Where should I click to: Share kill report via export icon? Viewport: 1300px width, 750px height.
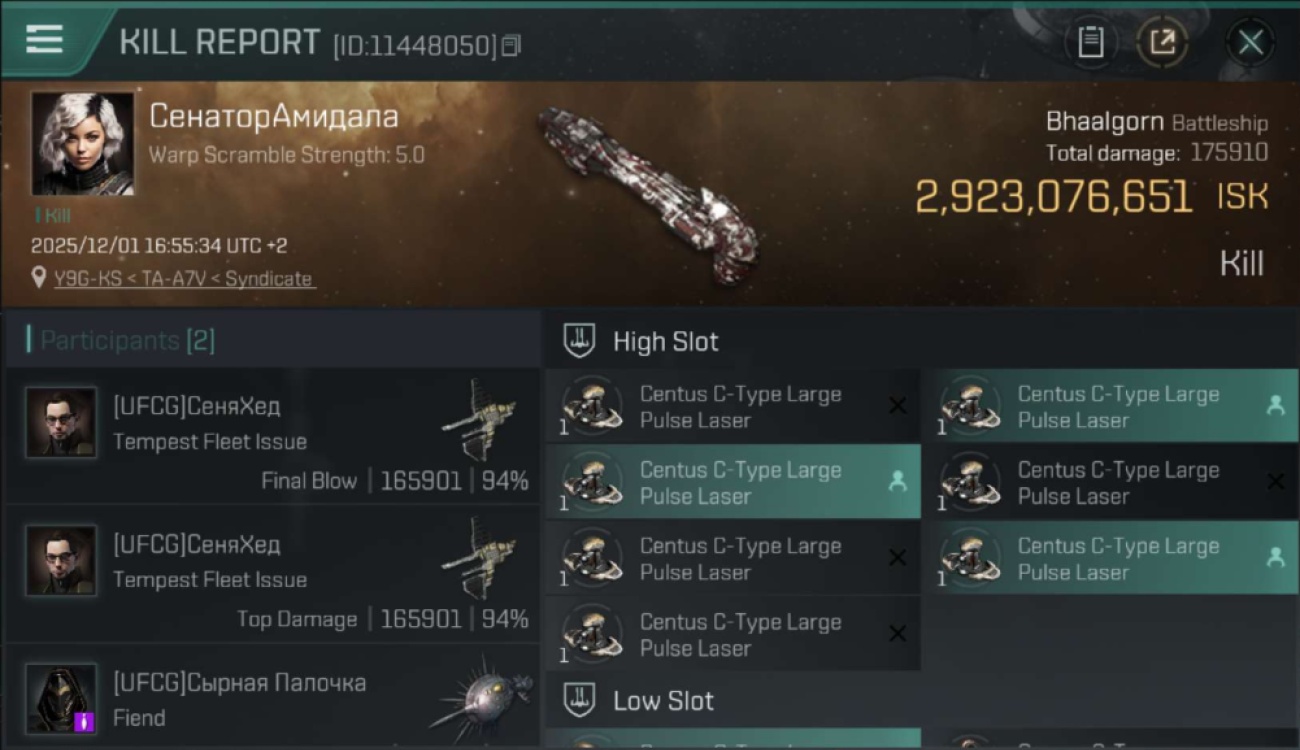[x=1162, y=42]
